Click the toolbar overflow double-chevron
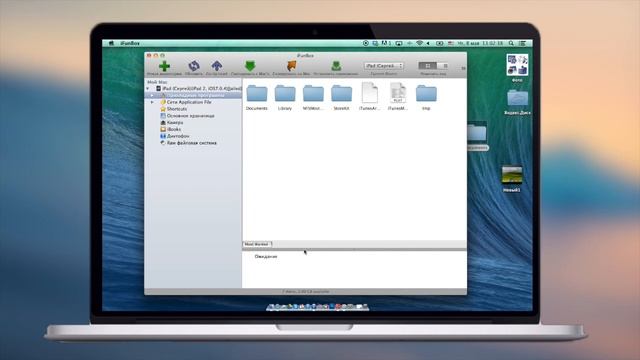 point(463,68)
